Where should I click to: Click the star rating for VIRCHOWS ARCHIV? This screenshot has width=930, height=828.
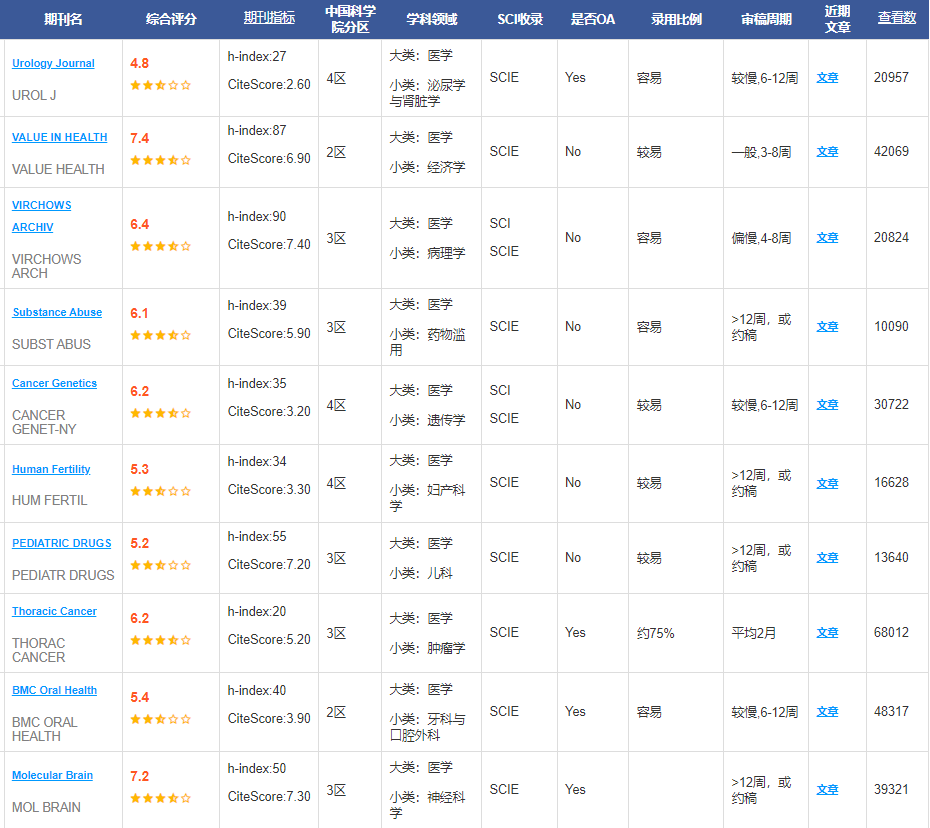tap(161, 246)
